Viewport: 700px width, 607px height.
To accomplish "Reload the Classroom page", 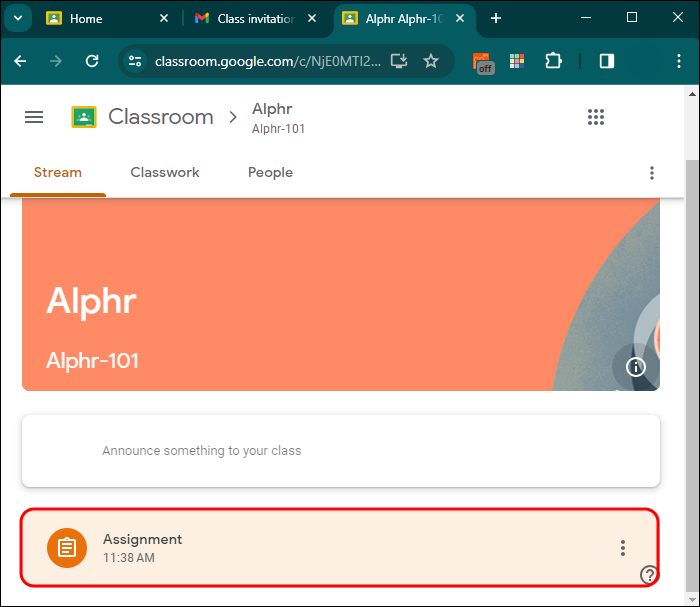I will pyautogui.click(x=92, y=61).
